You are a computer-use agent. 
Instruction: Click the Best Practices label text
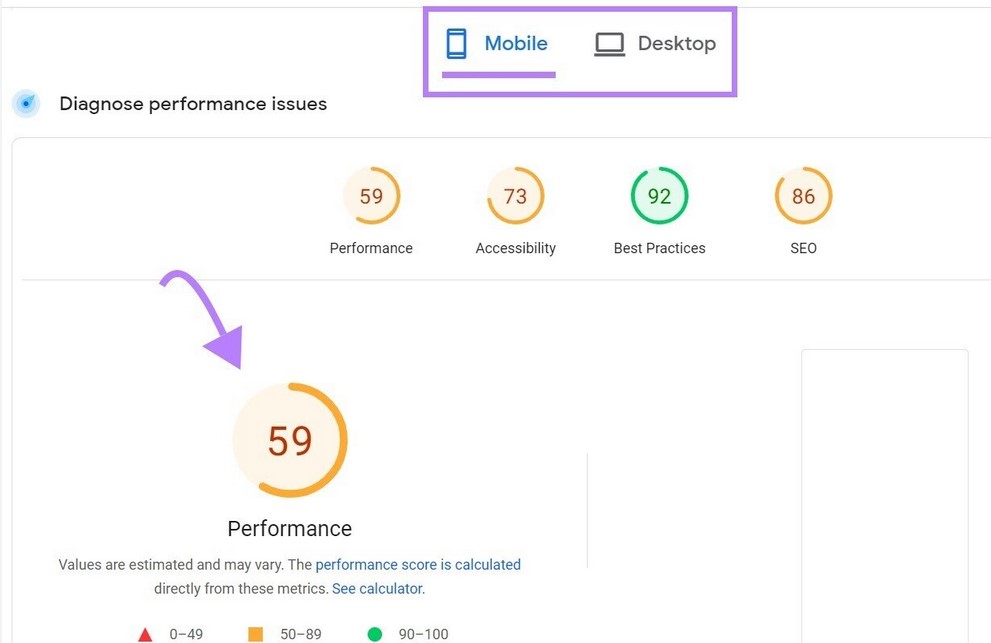click(x=659, y=248)
